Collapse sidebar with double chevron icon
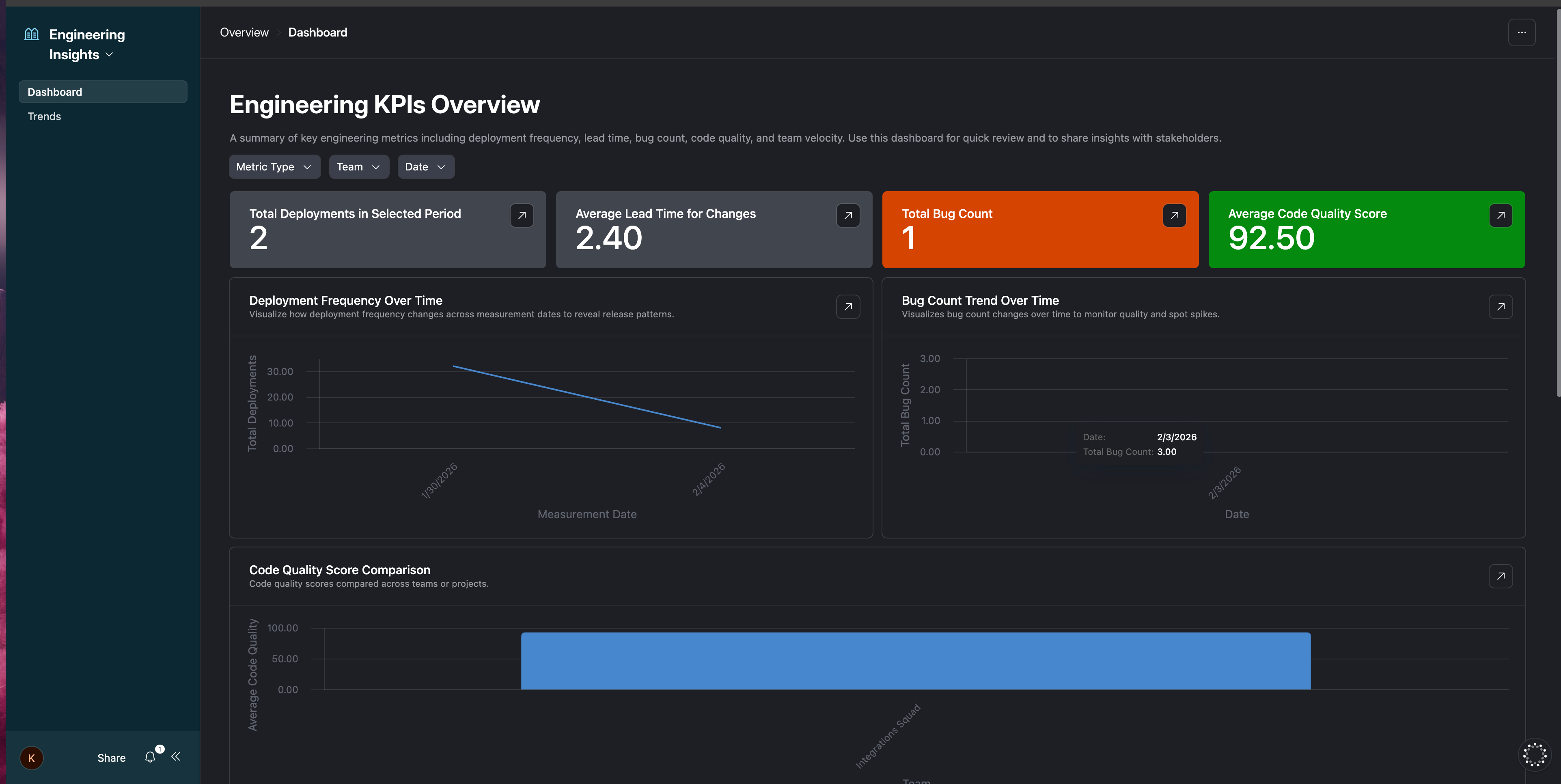 tap(176, 757)
